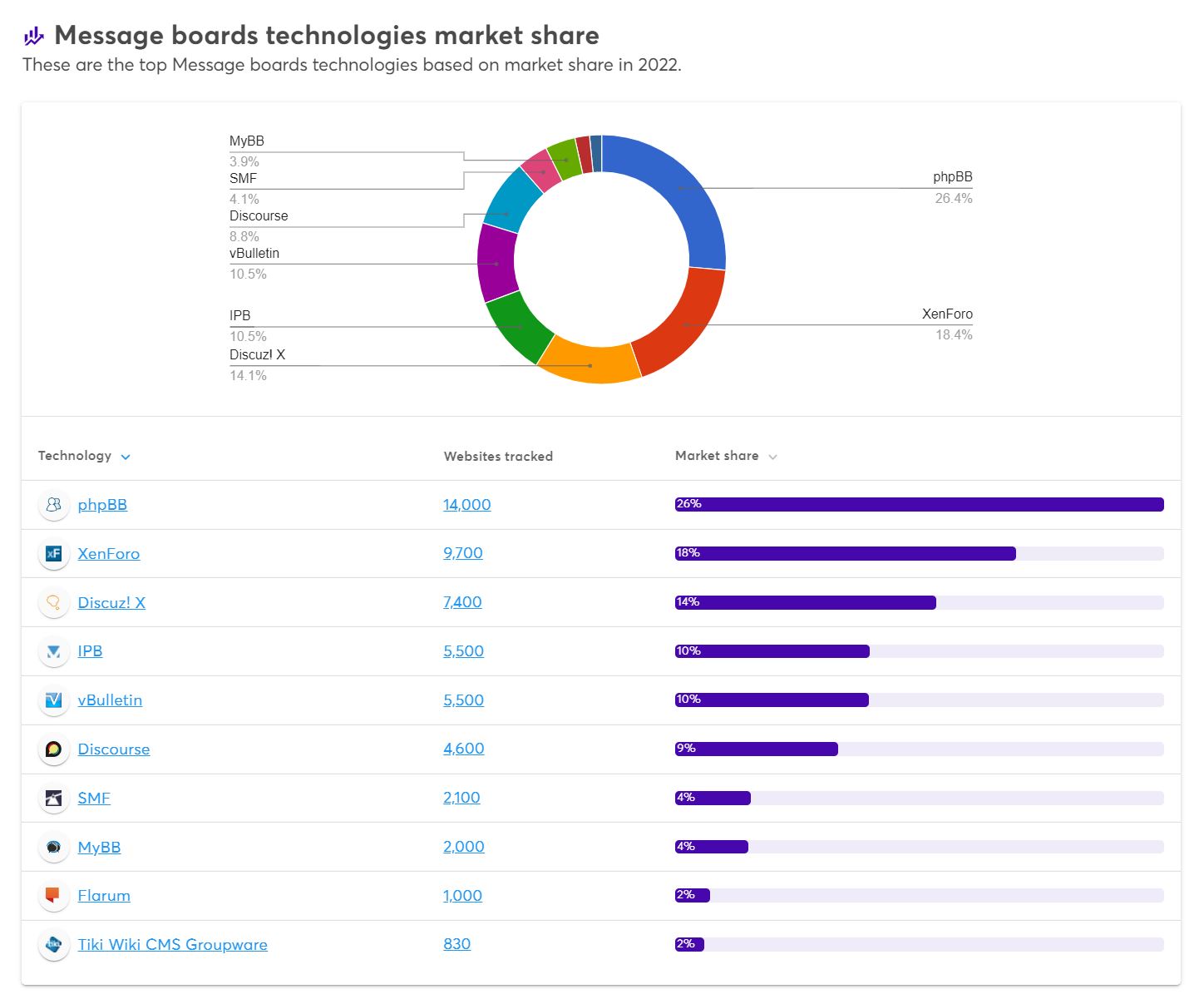Image resolution: width=1204 pixels, height=999 pixels.
Task: Click the XenForo logo icon
Action: point(54,554)
